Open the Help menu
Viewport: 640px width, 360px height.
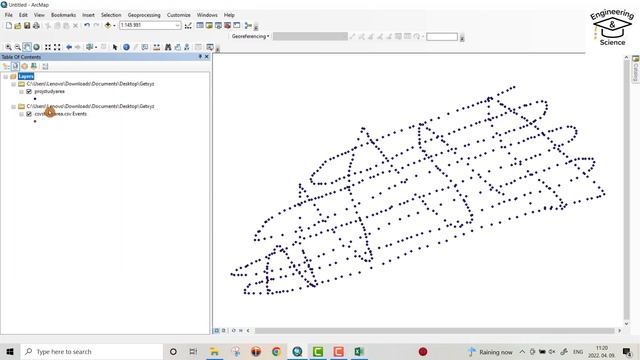point(229,15)
